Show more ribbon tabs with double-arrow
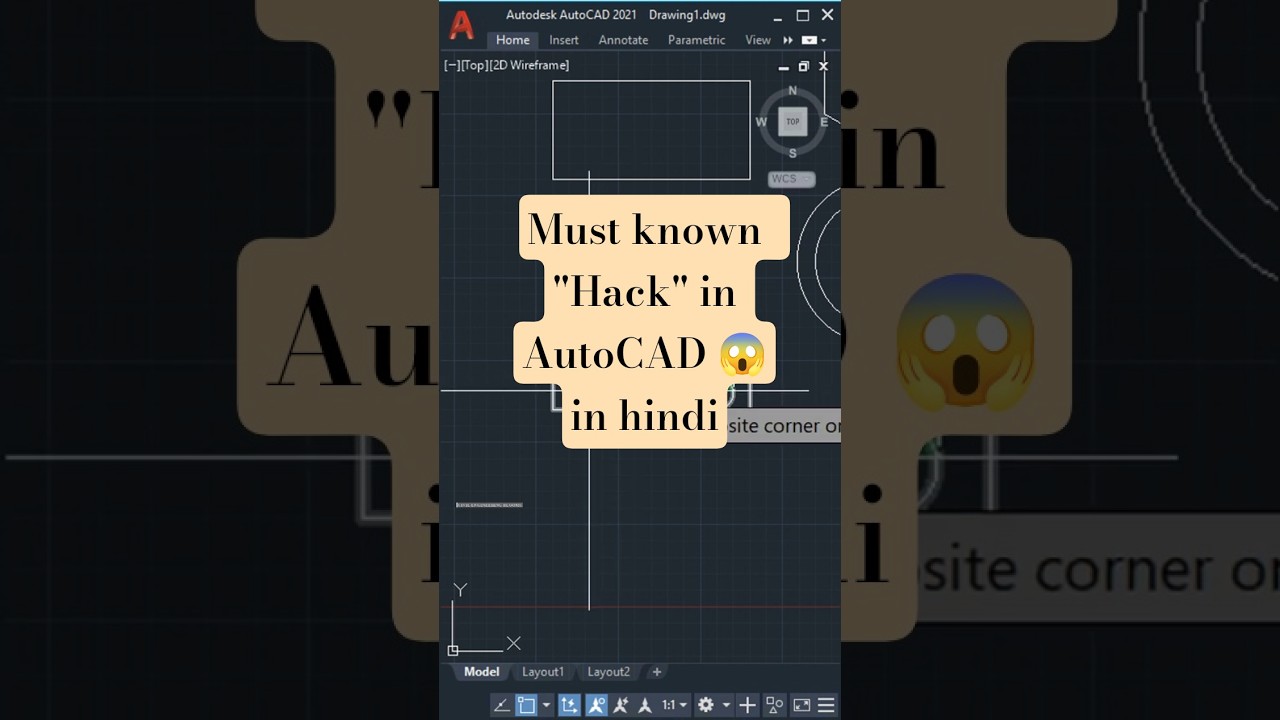The width and height of the screenshot is (1280, 720). point(788,40)
